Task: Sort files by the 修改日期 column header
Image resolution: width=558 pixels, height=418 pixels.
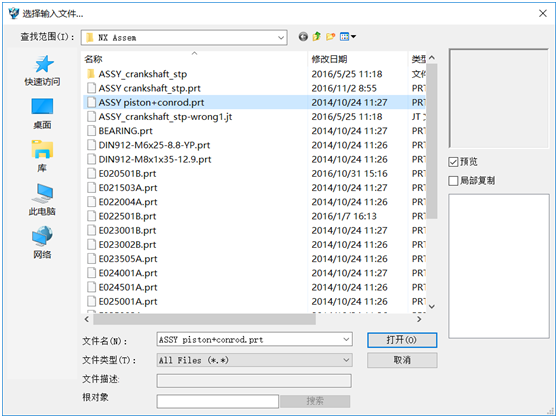Action: (357, 59)
